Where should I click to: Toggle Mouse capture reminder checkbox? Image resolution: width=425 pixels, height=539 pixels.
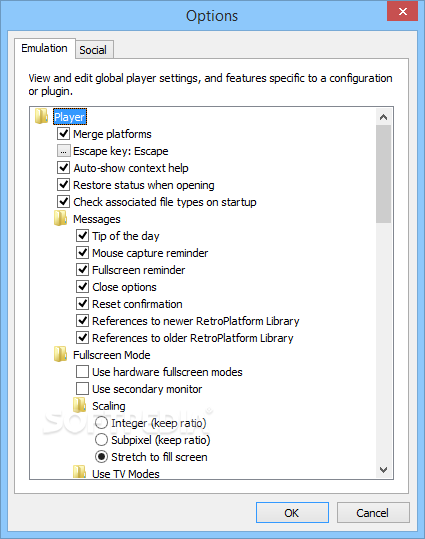[83, 253]
